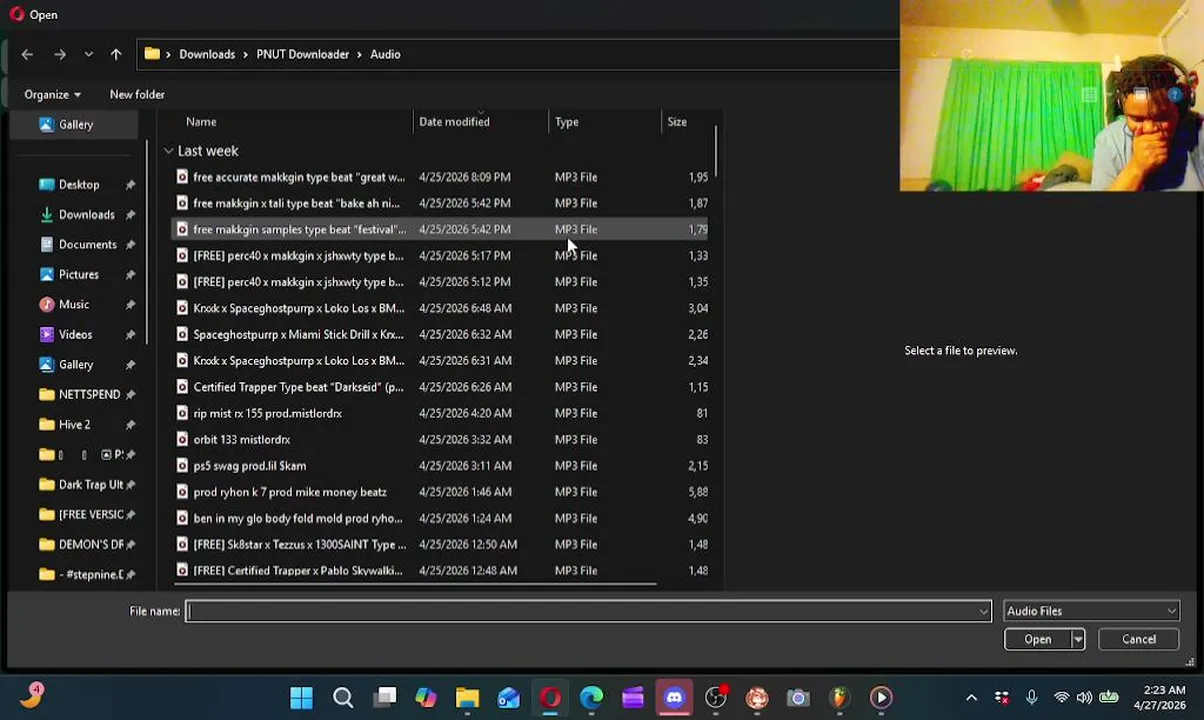
Task: Open File Explorer from the taskbar
Action: (467, 697)
